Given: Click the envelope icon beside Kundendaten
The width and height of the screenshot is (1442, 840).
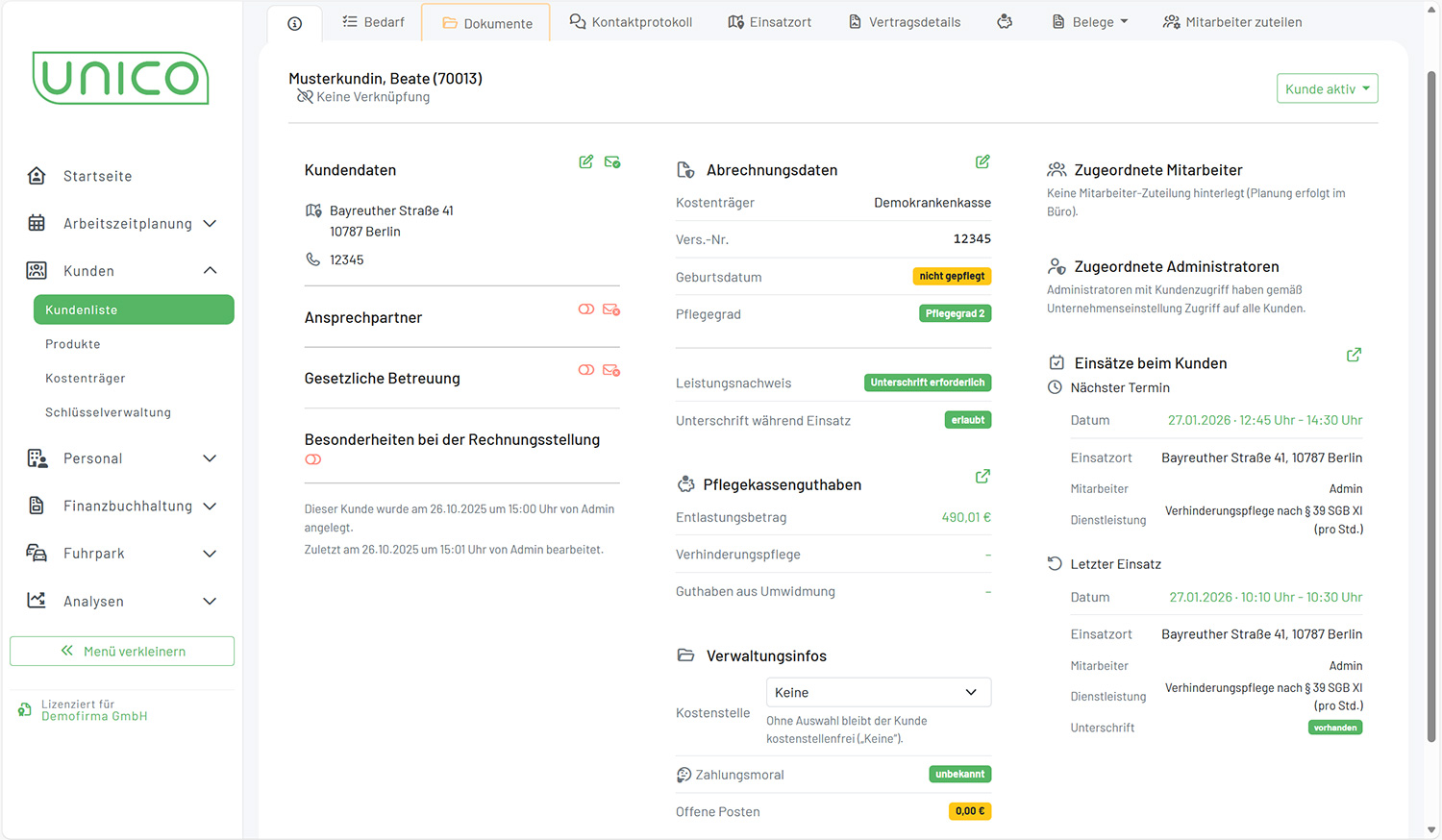Looking at the screenshot, I should pos(611,162).
